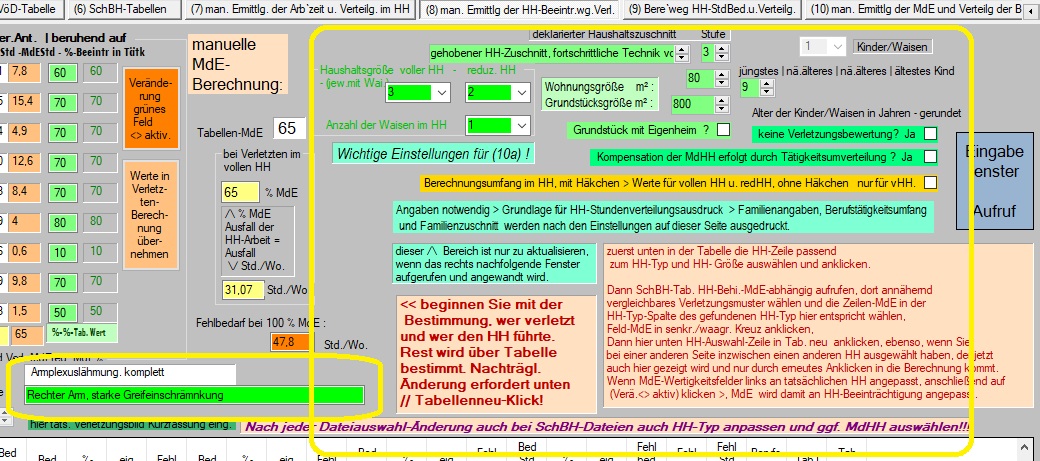Viewport: 1040px width, 461px height.
Task: Click green field 70 in the 9,8 row
Action: click(x=62, y=282)
